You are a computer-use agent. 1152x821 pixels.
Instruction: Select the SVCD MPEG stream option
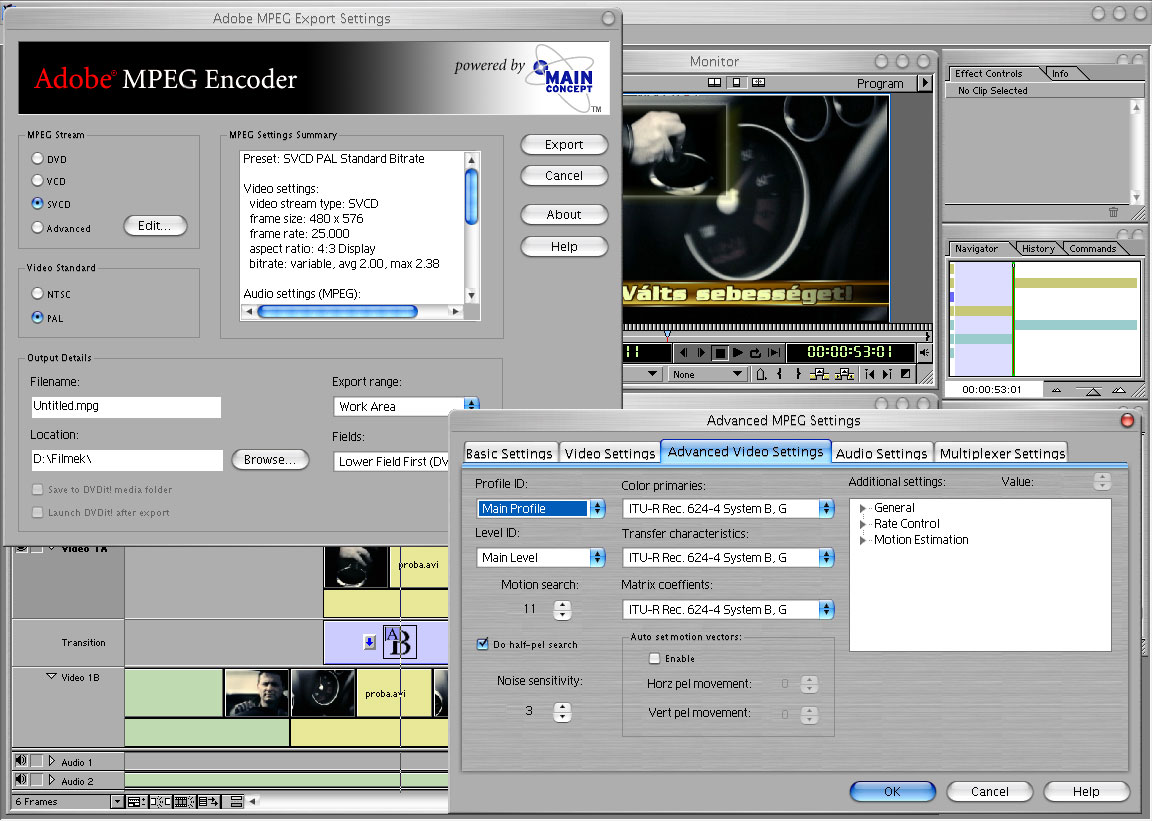tap(37, 203)
